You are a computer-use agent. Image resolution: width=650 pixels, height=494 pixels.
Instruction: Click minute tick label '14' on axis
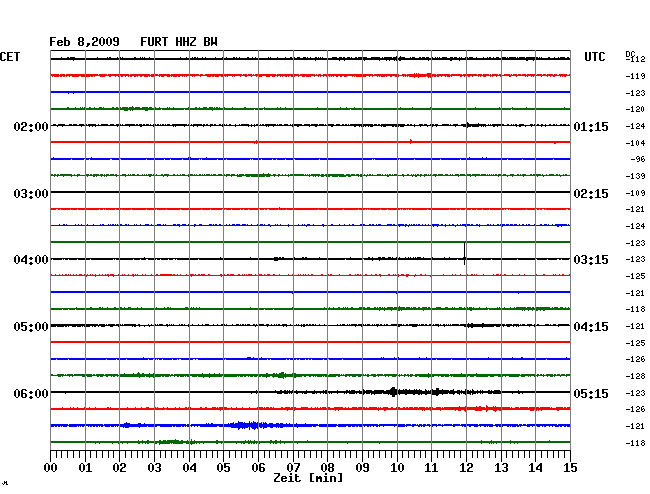click(535, 467)
